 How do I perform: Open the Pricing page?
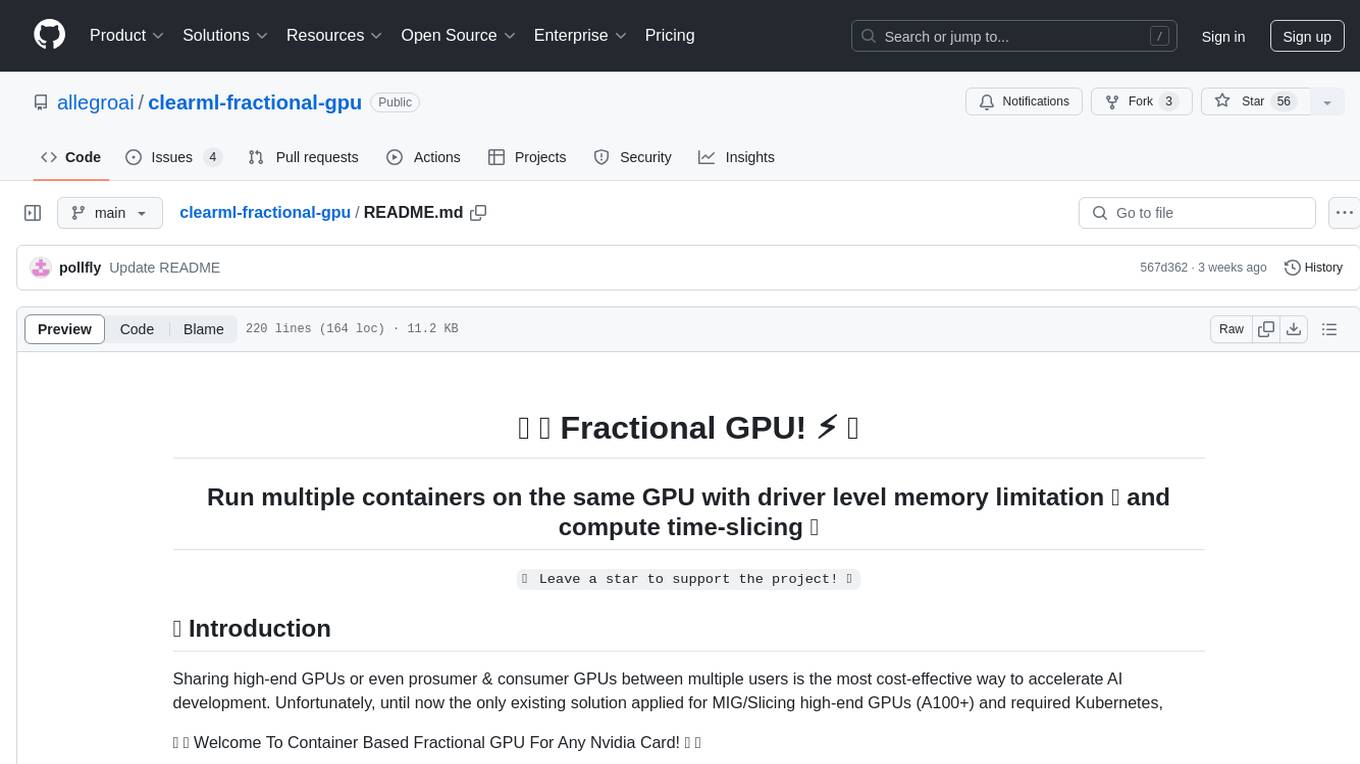click(x=670, y=35)
